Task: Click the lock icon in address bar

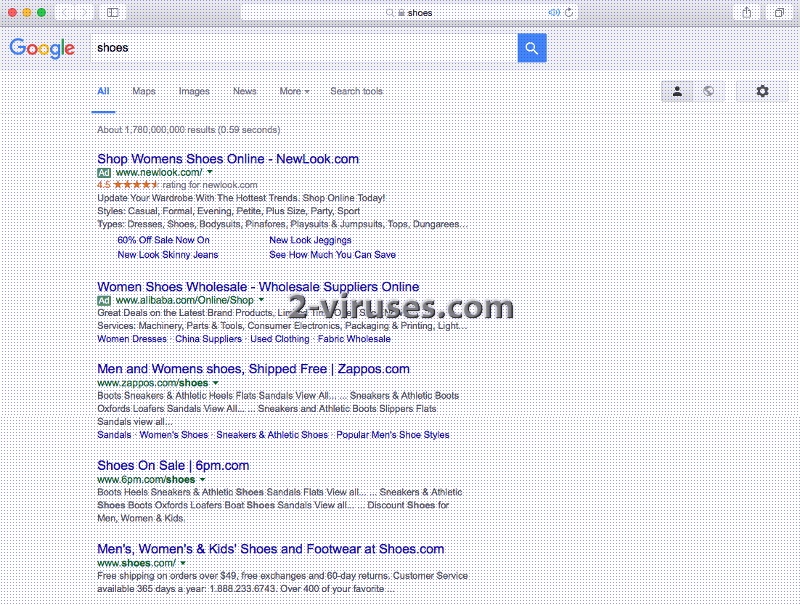Action: [x=402, y=13]
